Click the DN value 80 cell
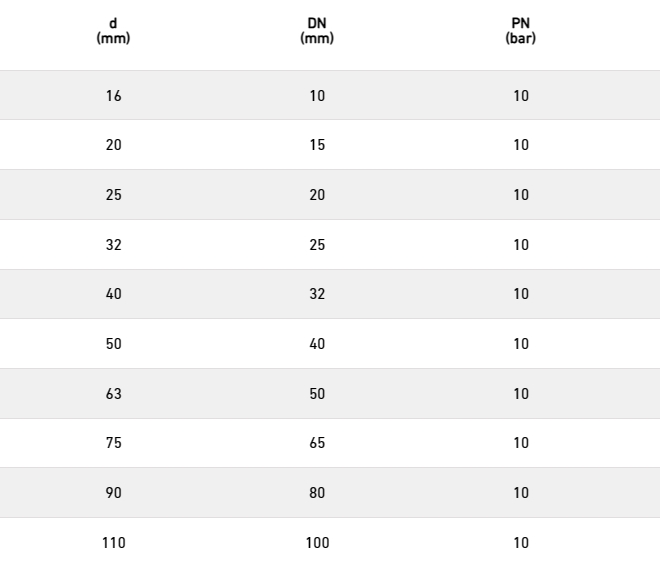This screenshot has width=660, height=562. (317, 493)
